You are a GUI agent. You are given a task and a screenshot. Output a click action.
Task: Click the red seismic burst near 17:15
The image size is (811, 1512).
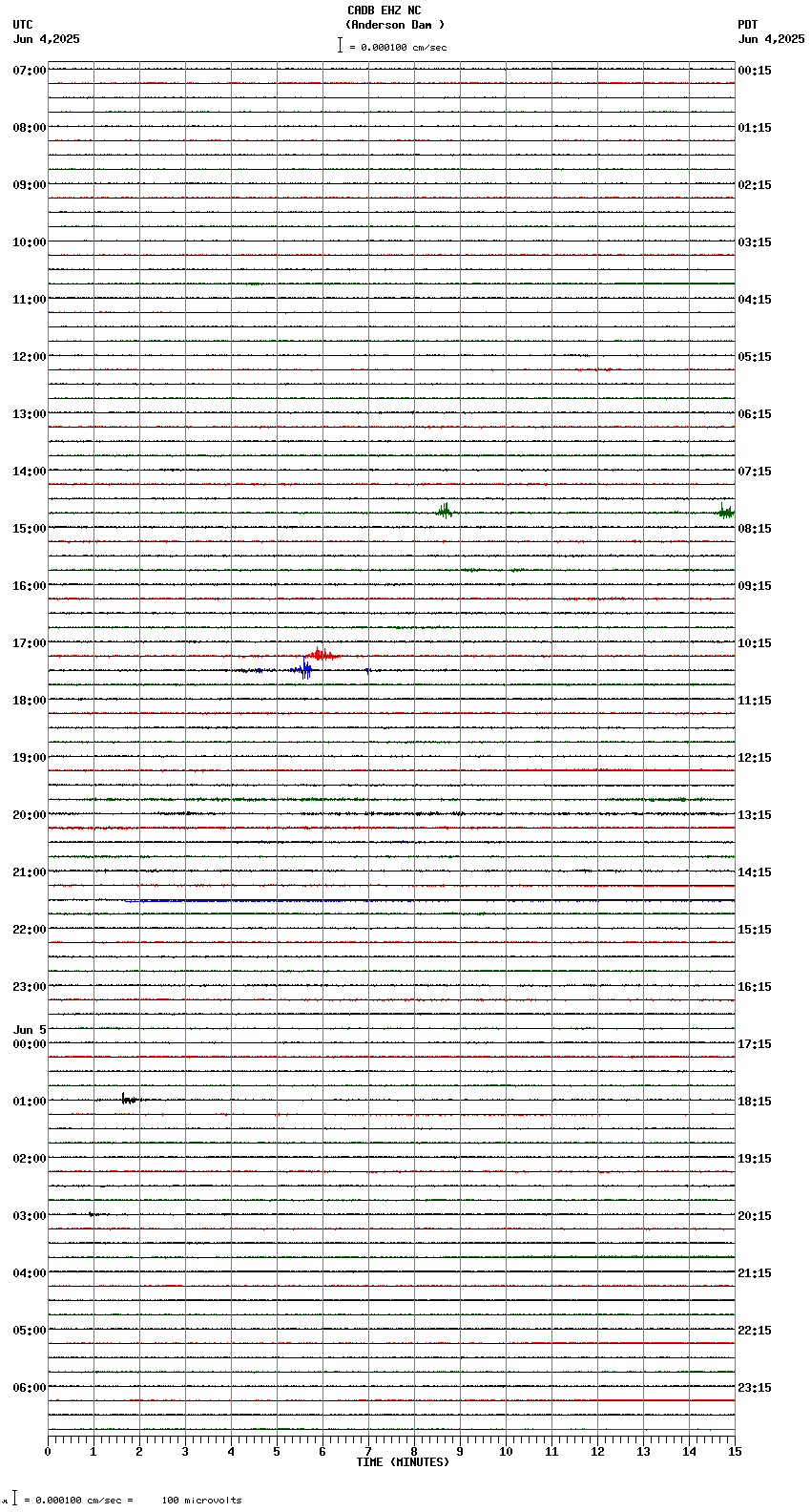point(322,655)
